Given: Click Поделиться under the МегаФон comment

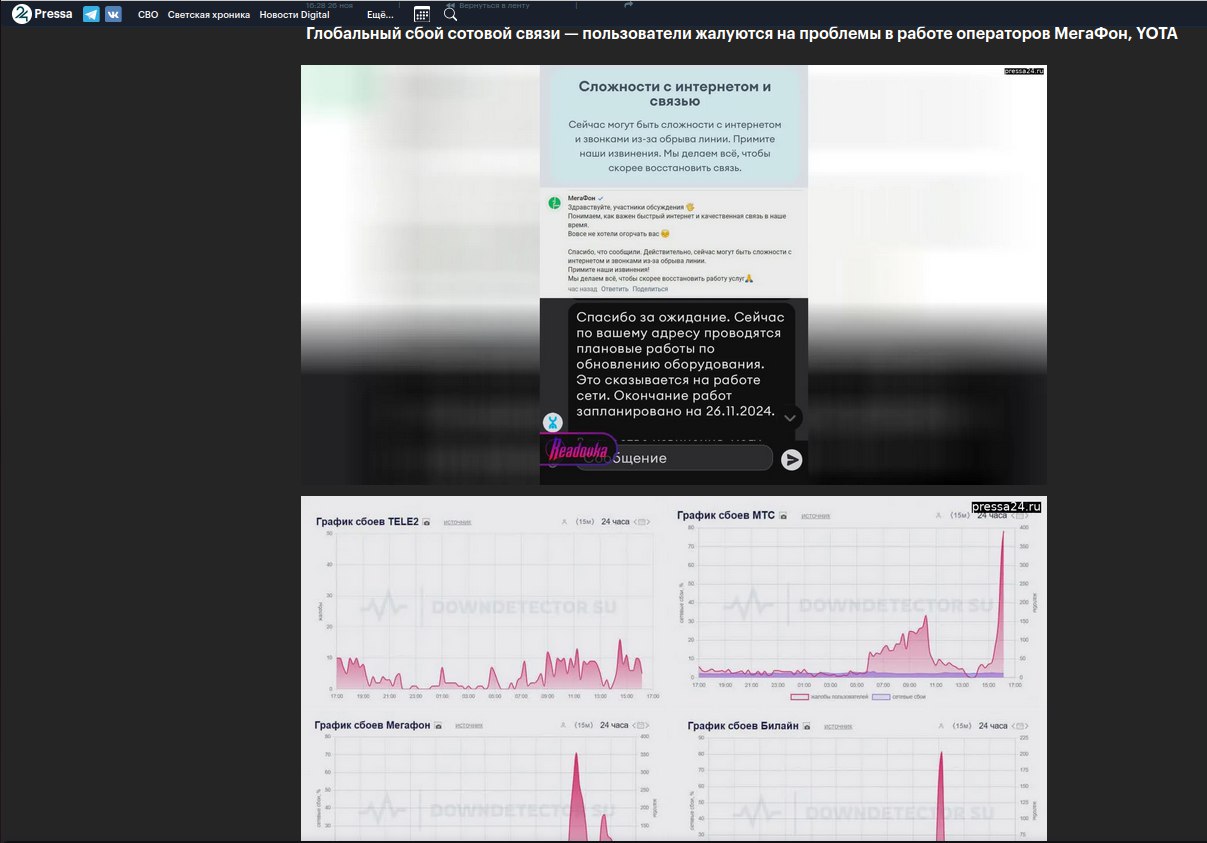Looking at the screenshot, I should [x=650, y=289].
